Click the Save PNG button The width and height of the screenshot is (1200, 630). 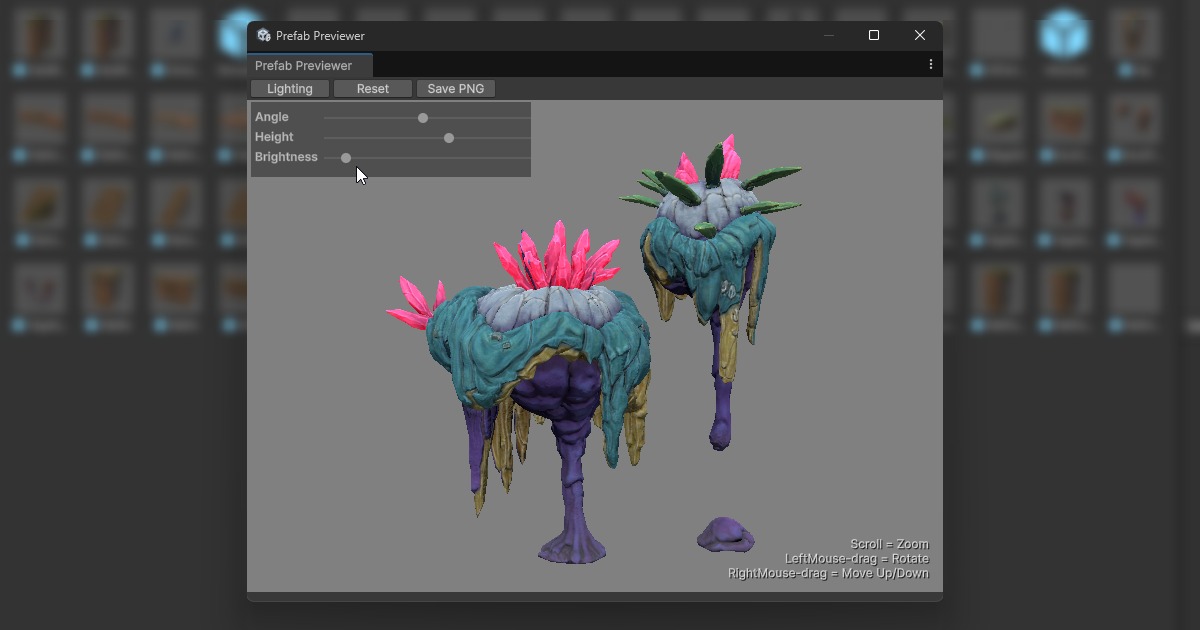tap(456, 88)
